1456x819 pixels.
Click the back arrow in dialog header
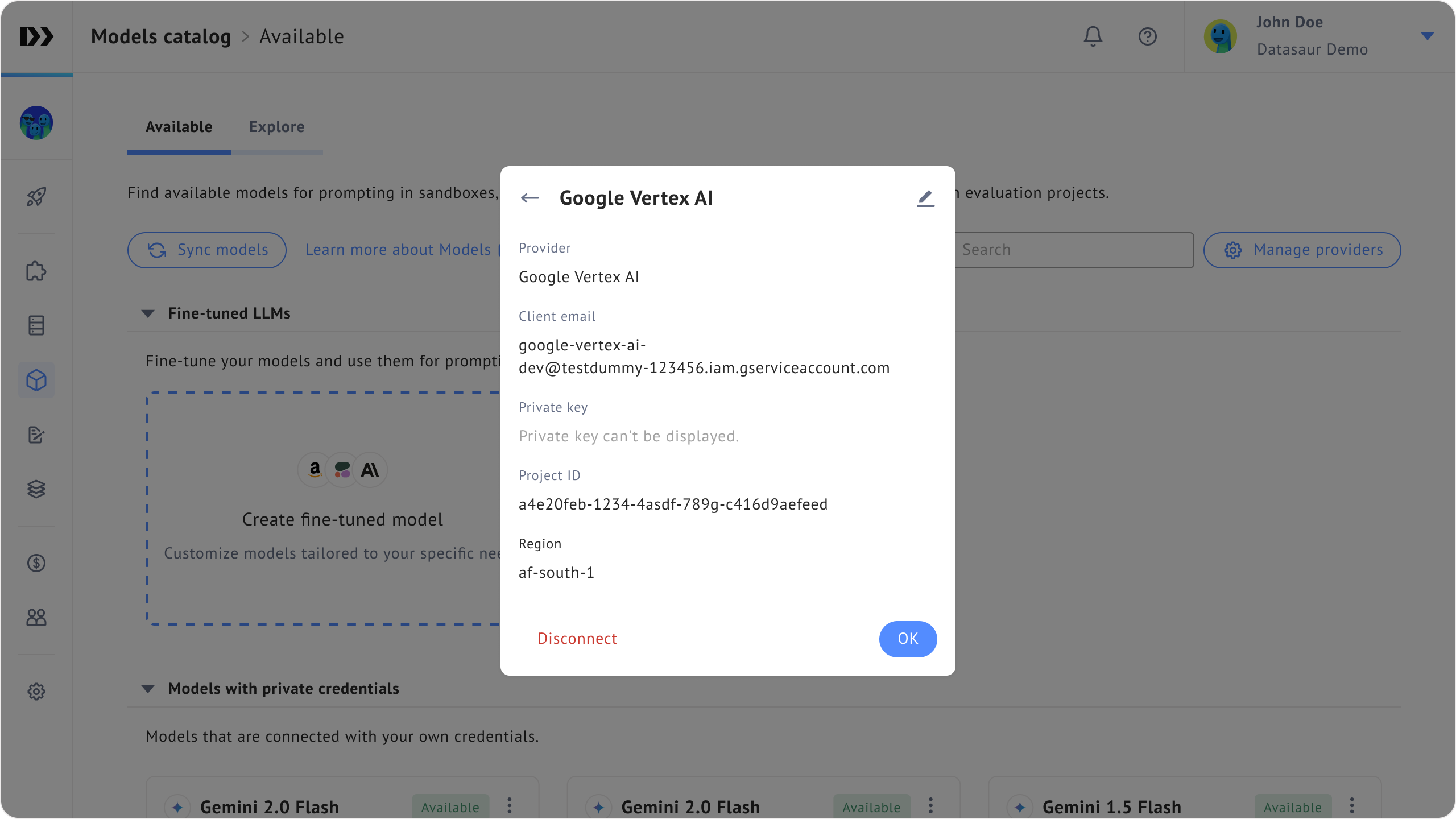coord(530,198)
